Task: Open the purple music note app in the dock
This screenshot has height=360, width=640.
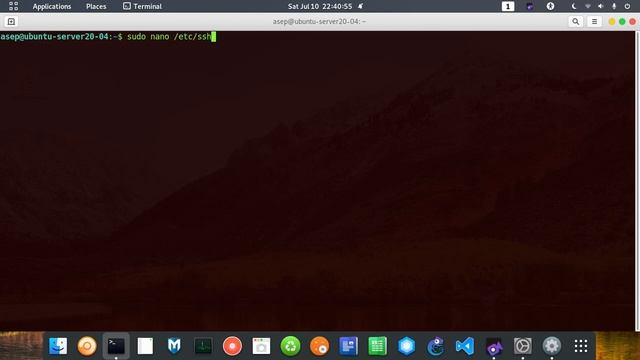Action: [x=494, y=346]
